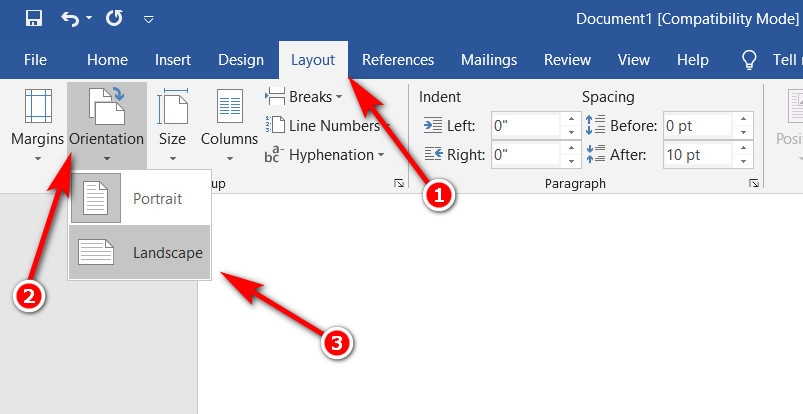Select Landscape orientation

(140, 253)
